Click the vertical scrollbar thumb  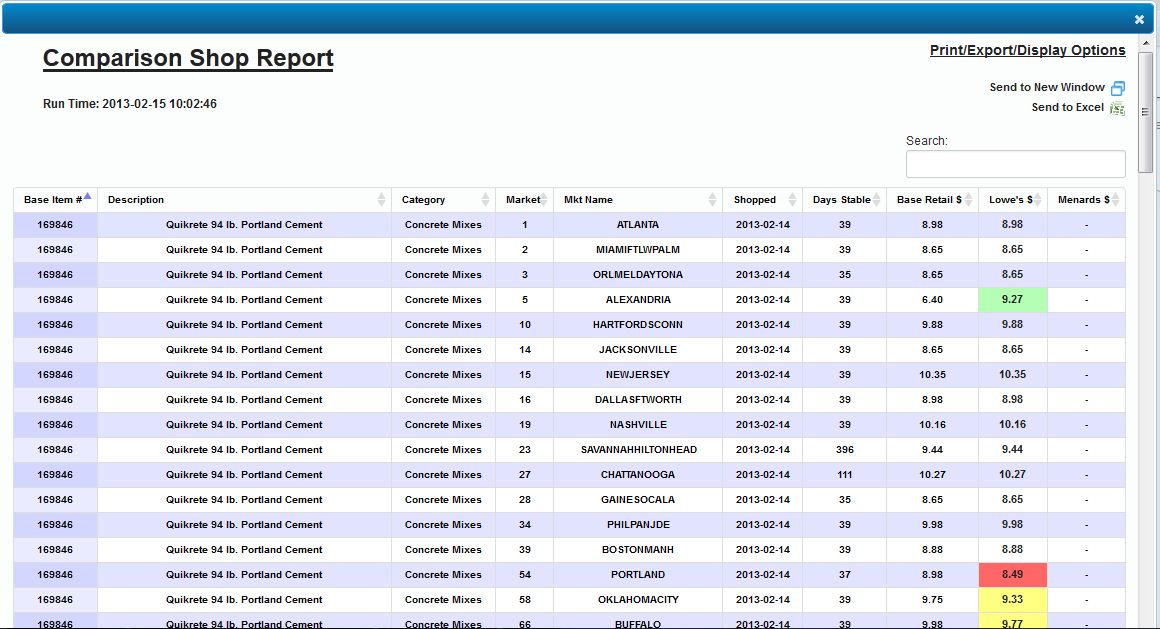[1145, 112]
